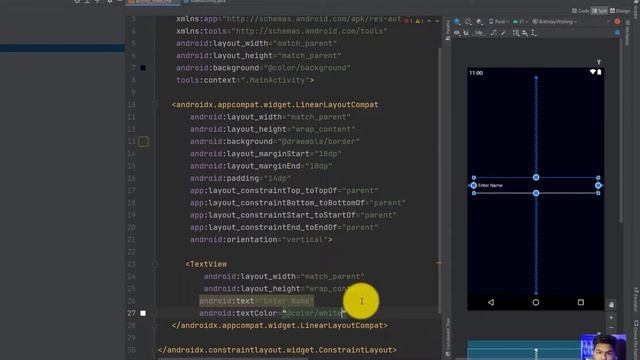Screen dimensions: 640x360
Task: Click the TextView opening tag
Action: 206,264
